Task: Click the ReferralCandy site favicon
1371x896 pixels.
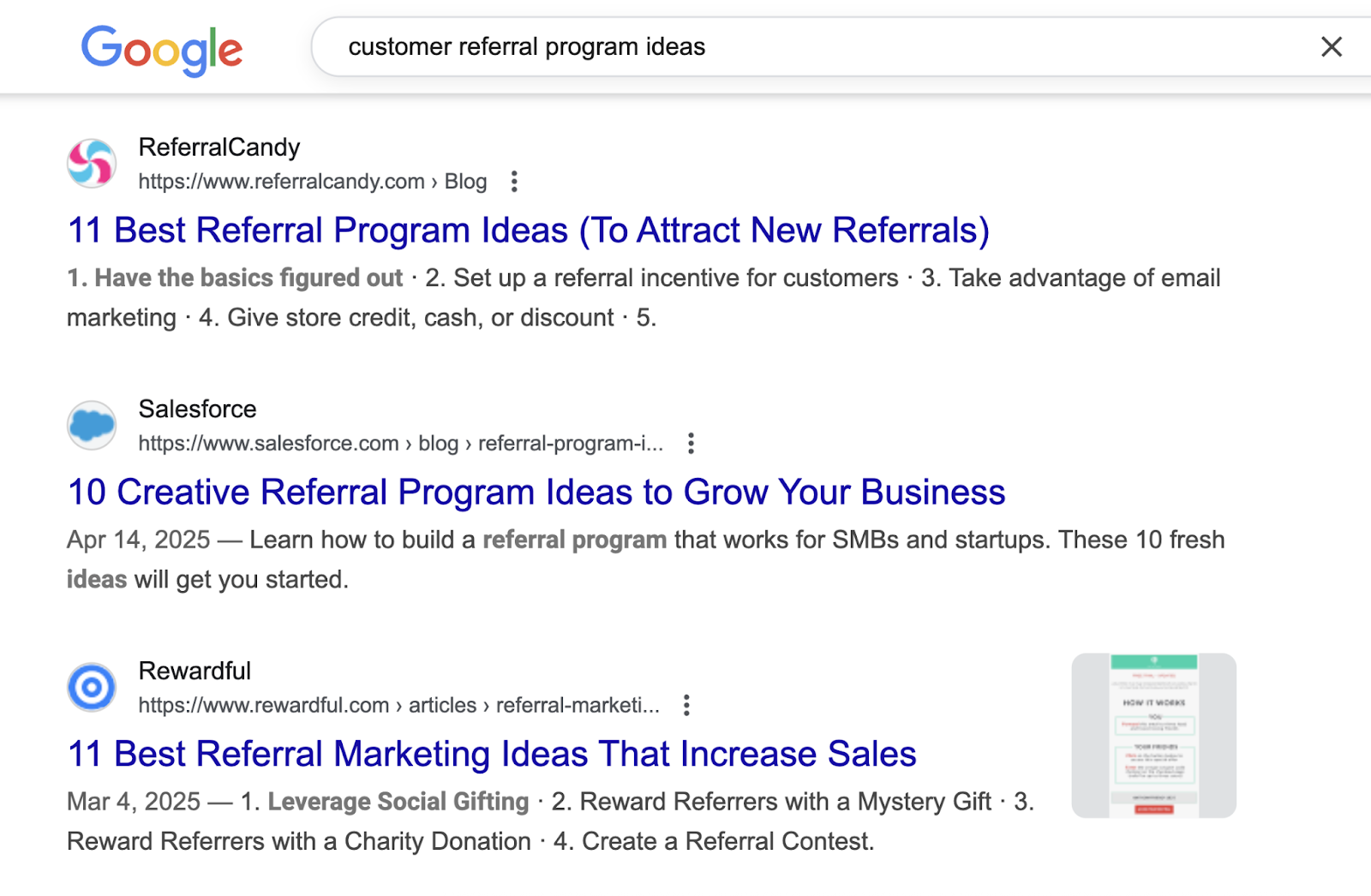Action: tap(91, 163)
